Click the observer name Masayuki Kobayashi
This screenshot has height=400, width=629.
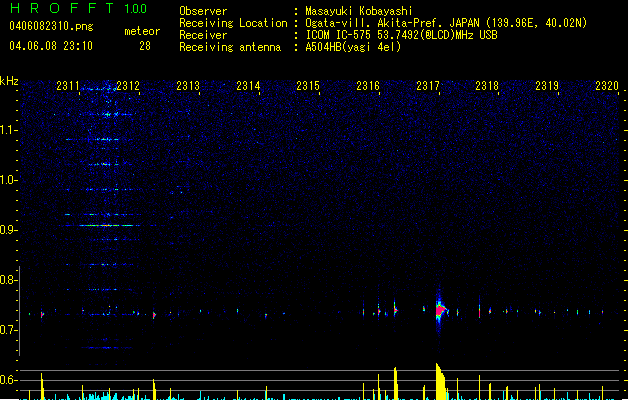click(359, 11)
